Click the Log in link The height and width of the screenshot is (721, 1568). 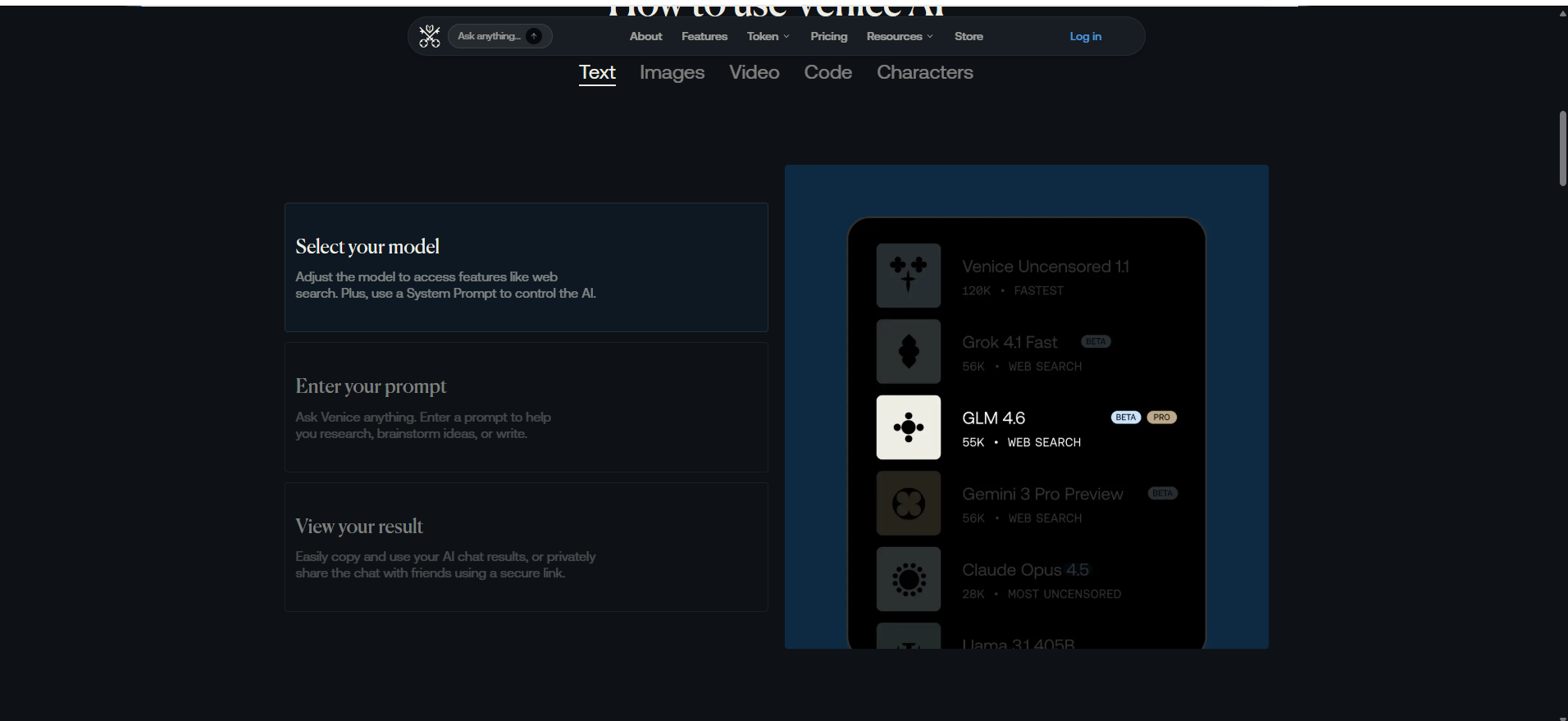1085,36
